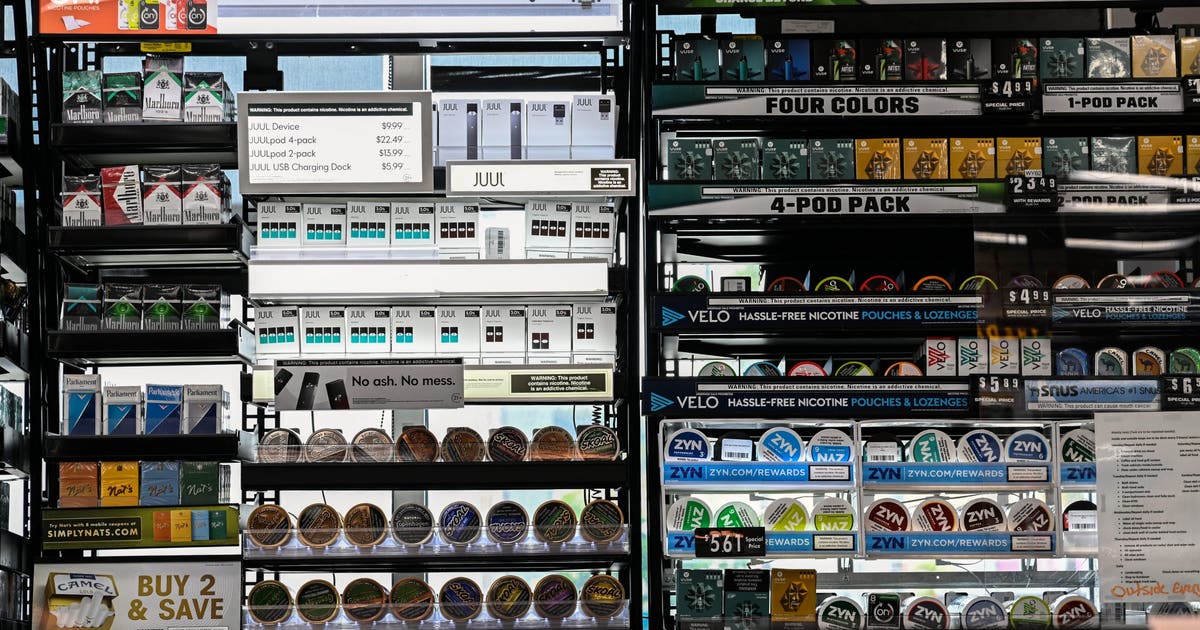The height and width of the screenshot is (630, 1200).
Task: Select the "1-POD PACK" shelf label
Action: (1112, 98)
